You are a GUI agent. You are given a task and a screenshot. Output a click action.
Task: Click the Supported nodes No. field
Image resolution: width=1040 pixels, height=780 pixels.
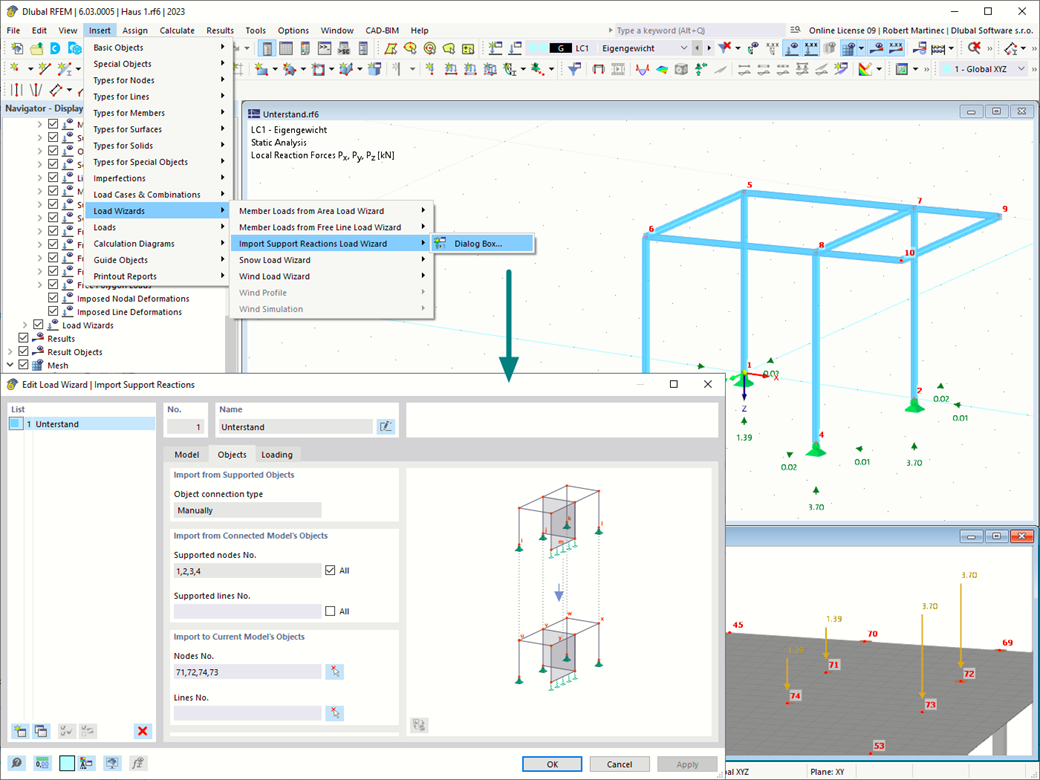pyautogui.click(x=247, y=570)
